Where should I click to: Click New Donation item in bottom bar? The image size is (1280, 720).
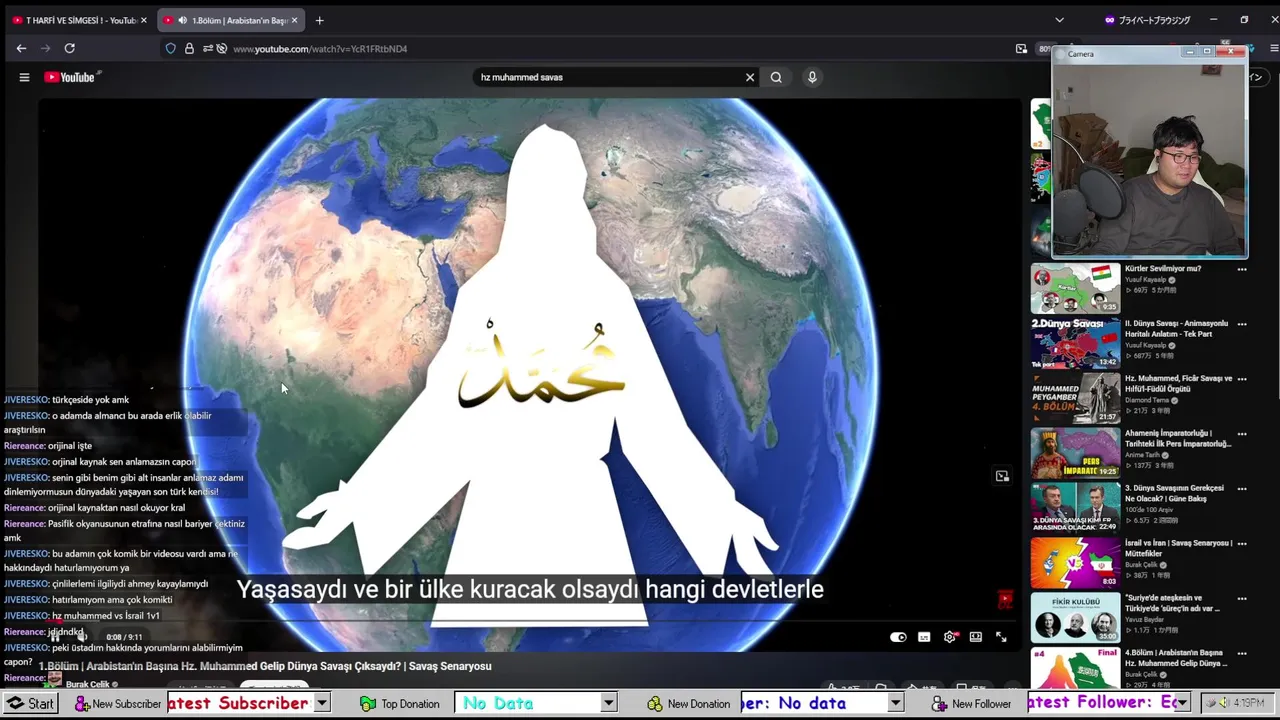point(688,704)
